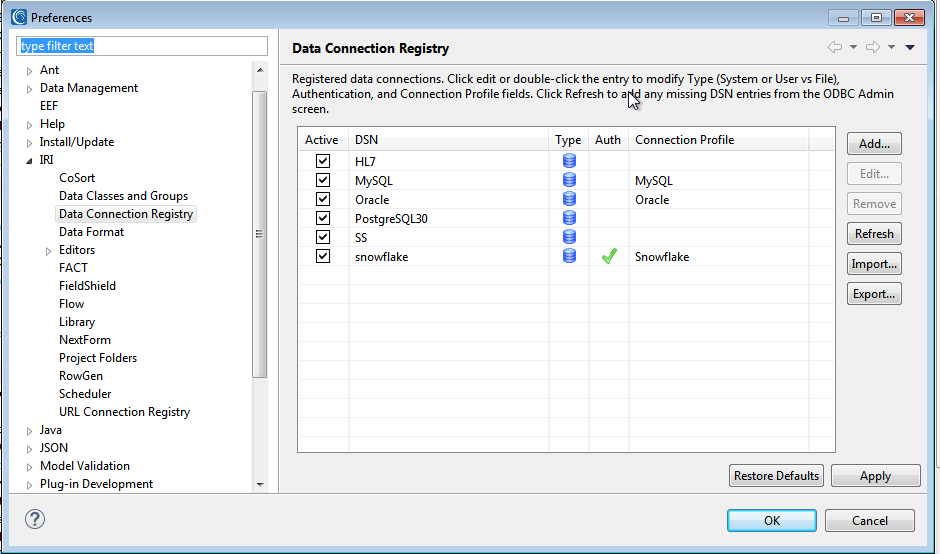The width and height of the screenshot is (940, 554).
Task: Click the green Auth checkmark for snowflake
Action: pyautogui.click(x=609, y=257)
